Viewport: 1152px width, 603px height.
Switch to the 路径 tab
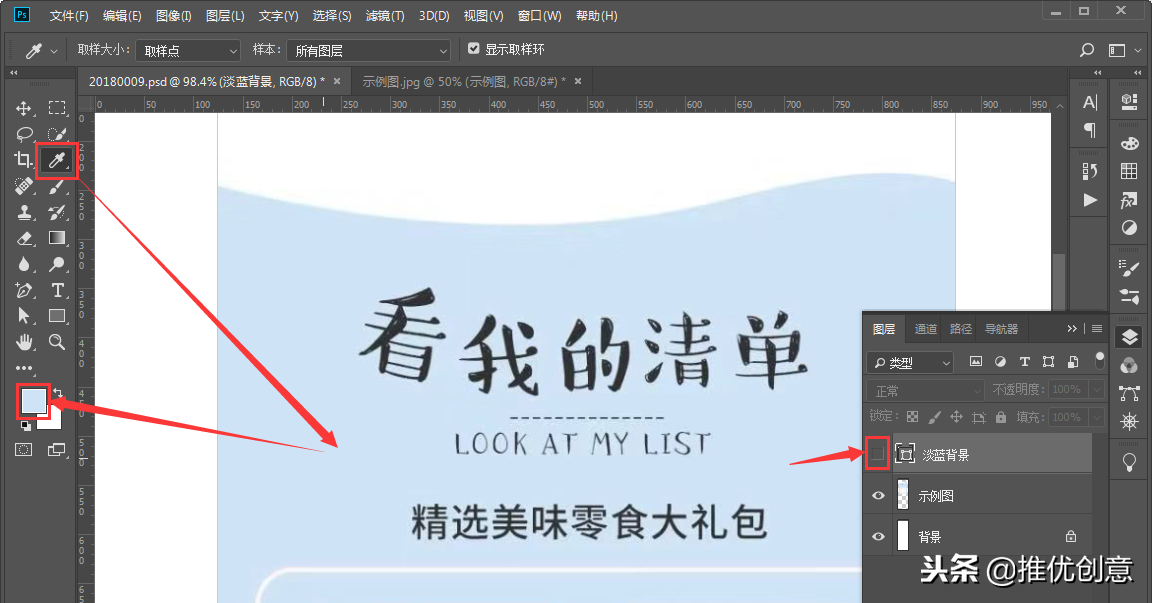point(961,329)
